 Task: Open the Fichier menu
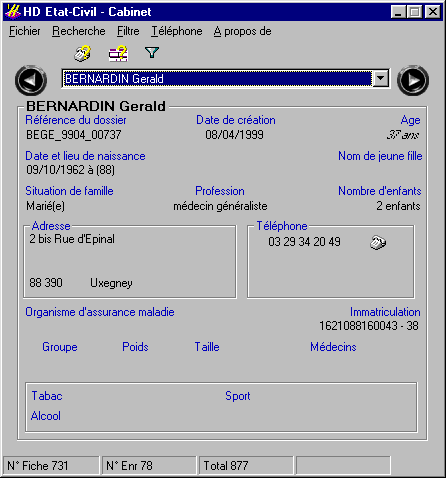pos(25,31)
